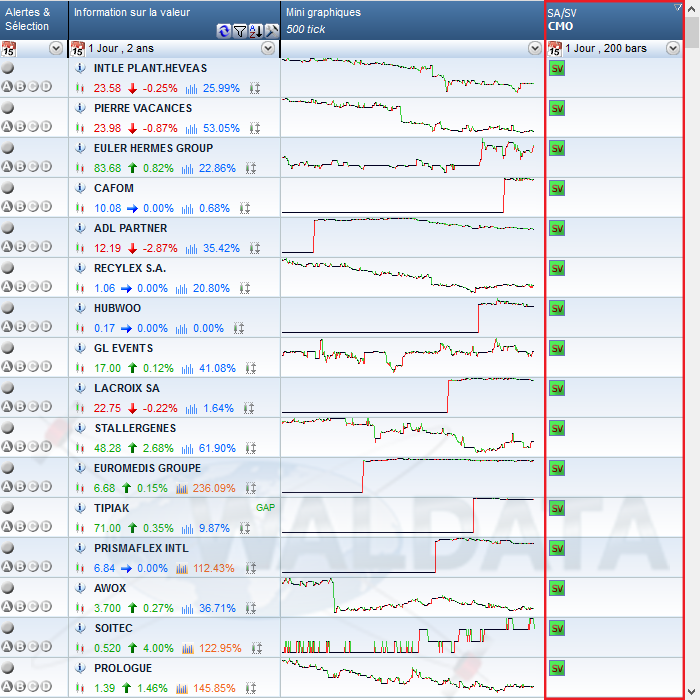Click the A-Z sort icon
The width and height of the screenshot is (700, 700).
[256, 31]
